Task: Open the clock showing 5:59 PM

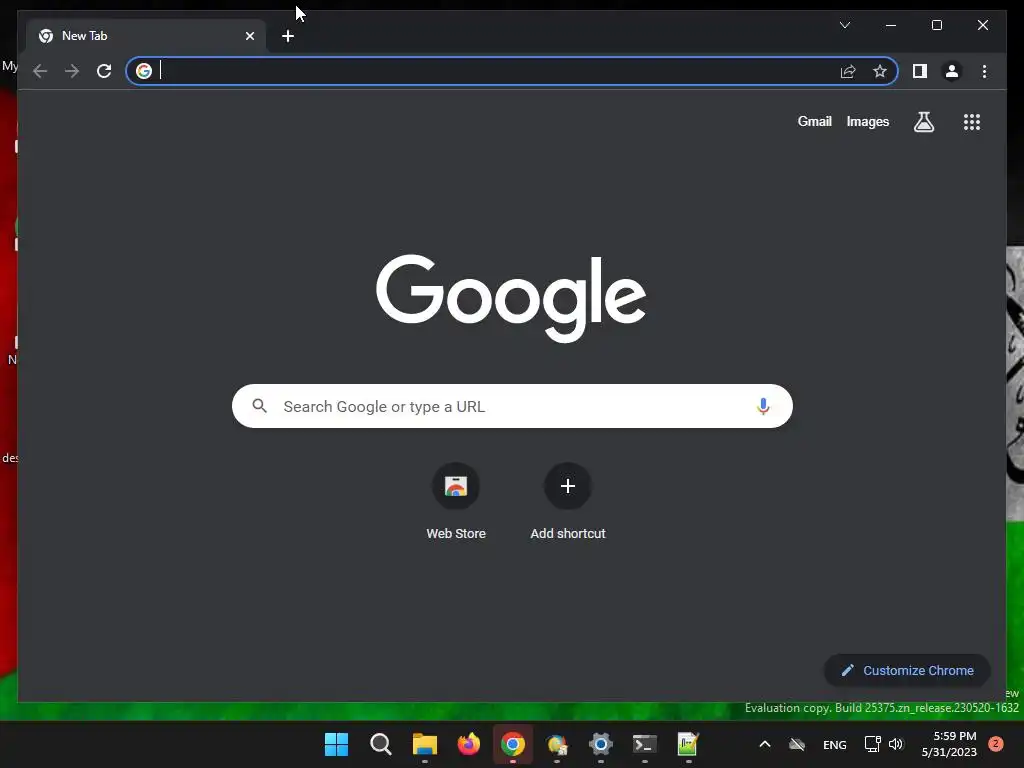Action: coord(949,744)
